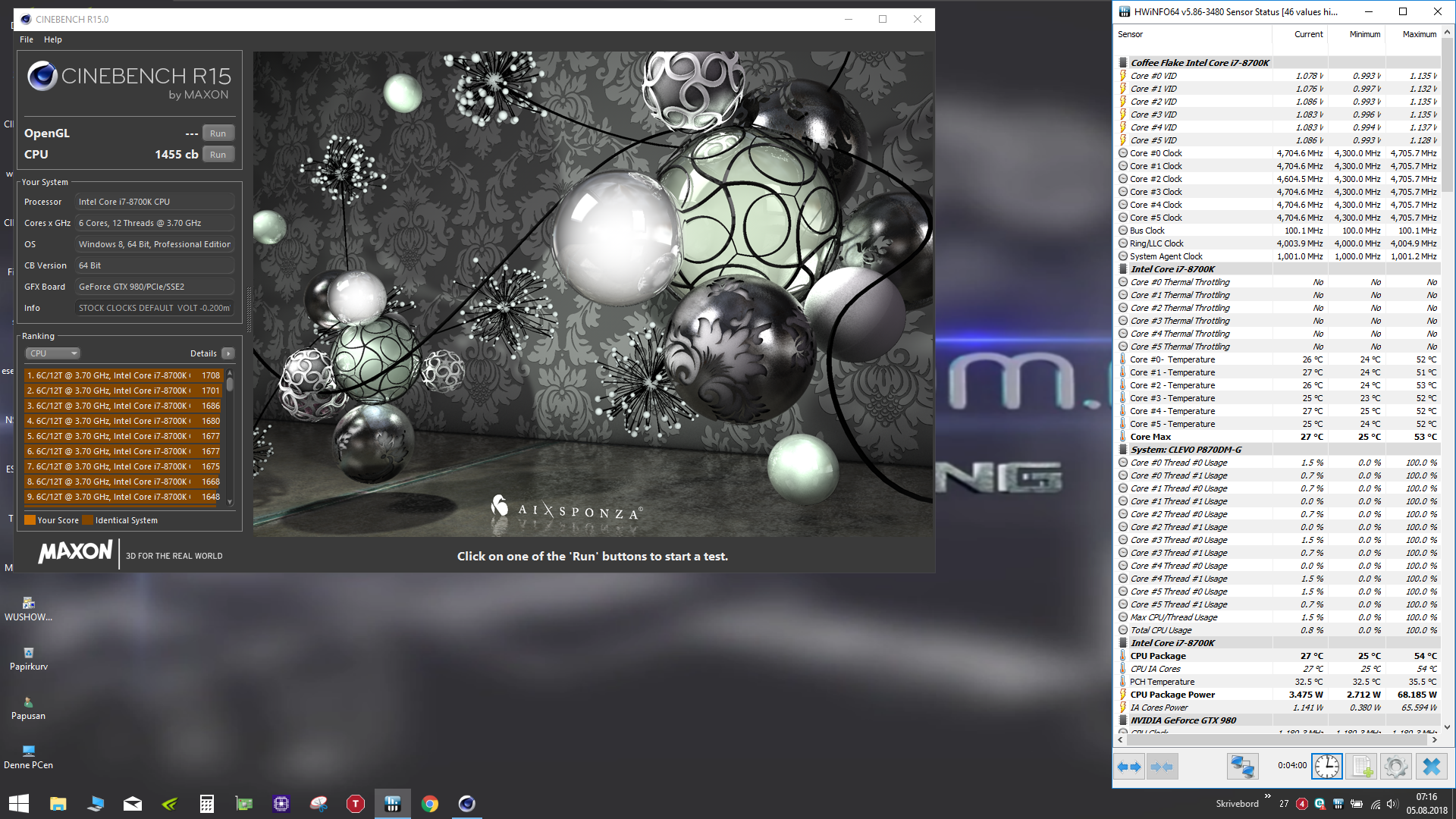Viewport: 1456px width, 819px height.
Task: Reset HWiNFO min/max with clock button
Action: click(x=1327, y=767)
